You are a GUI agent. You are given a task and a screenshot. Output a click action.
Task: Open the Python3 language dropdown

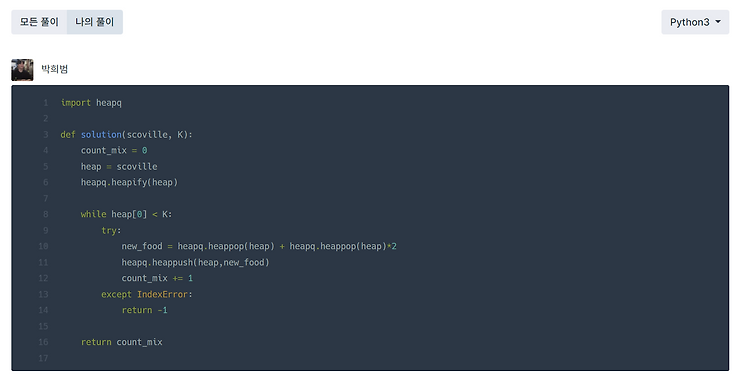click(695, 22)
